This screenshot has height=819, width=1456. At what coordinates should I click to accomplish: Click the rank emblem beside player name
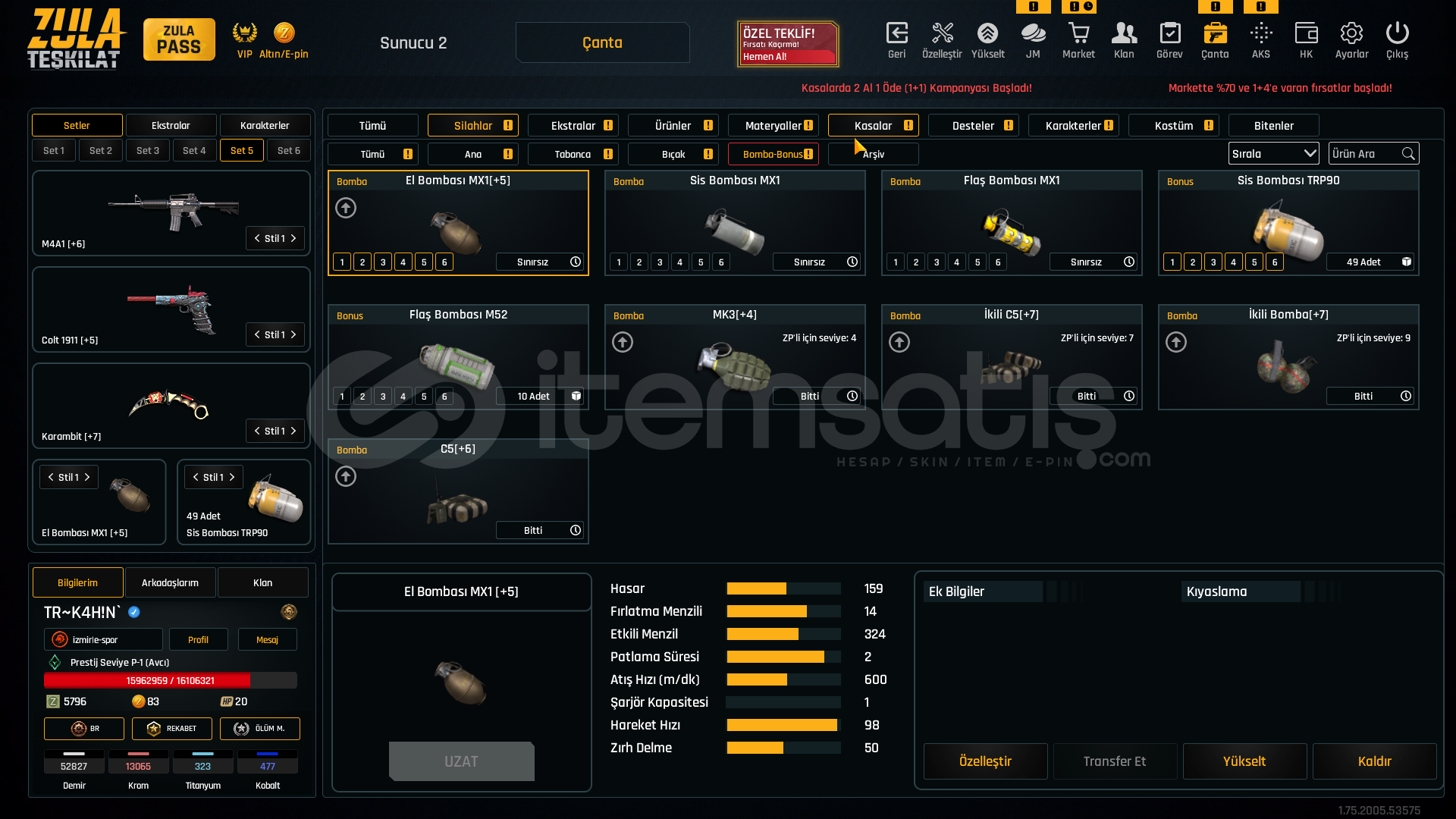(x=289, y=612)
